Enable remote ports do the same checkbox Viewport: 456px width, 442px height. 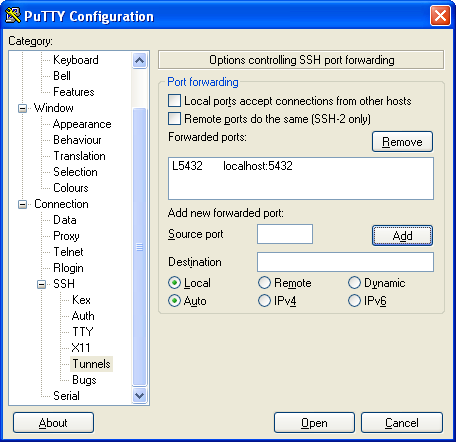click(x=174, y=119)
